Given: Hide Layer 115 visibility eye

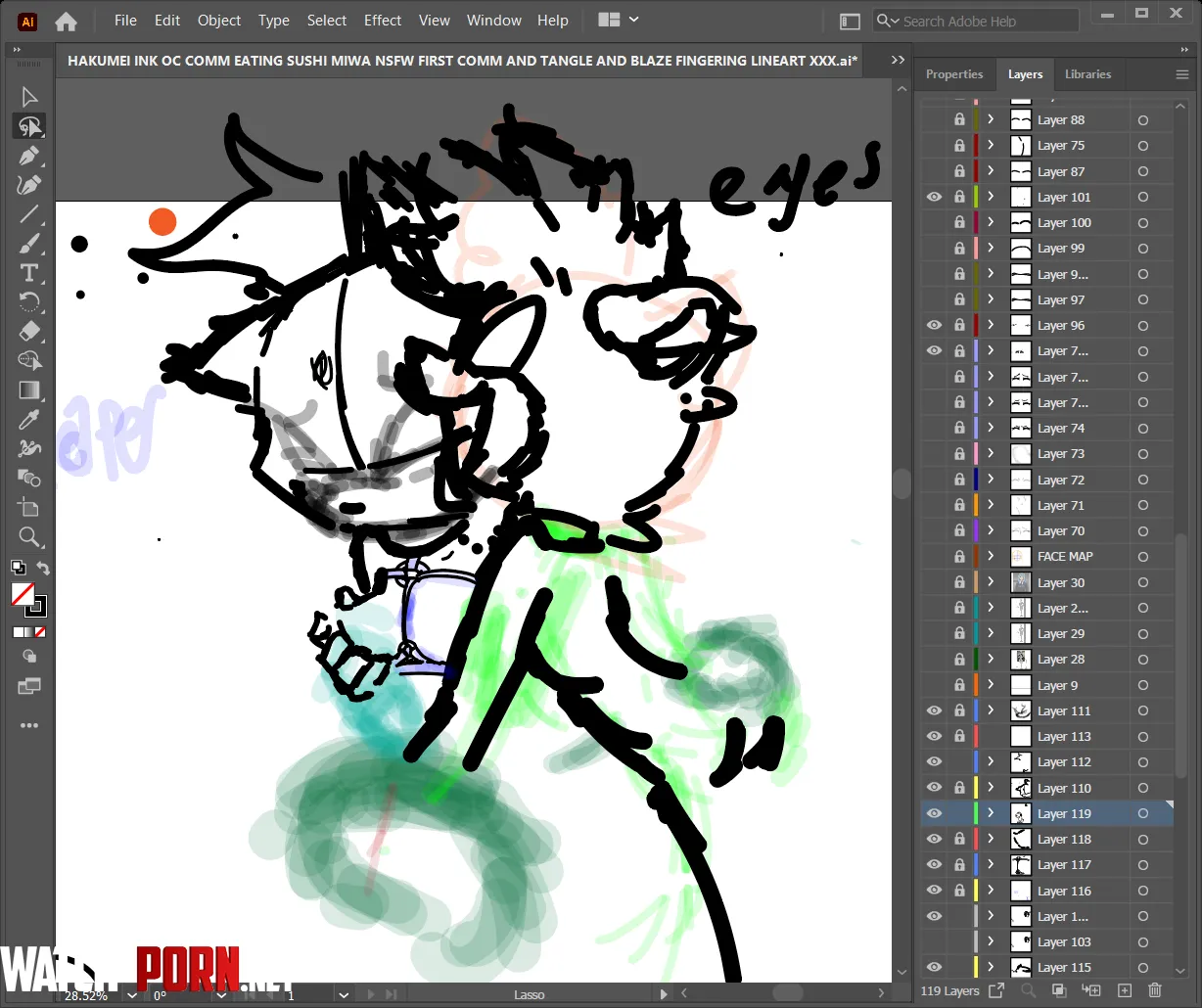Looking at the screenshot, I should [934, 967].
